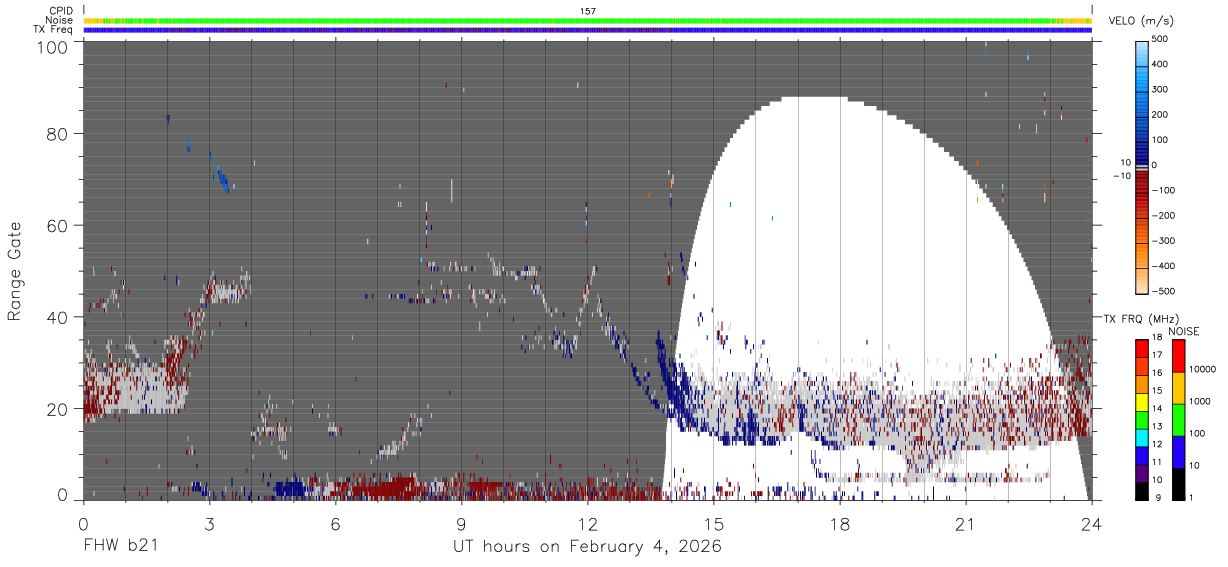This screenshot has height=567, width=1228.
Task: Click the FHW b21 radar label
Action: pyautogui.click(x=121, y=546)
